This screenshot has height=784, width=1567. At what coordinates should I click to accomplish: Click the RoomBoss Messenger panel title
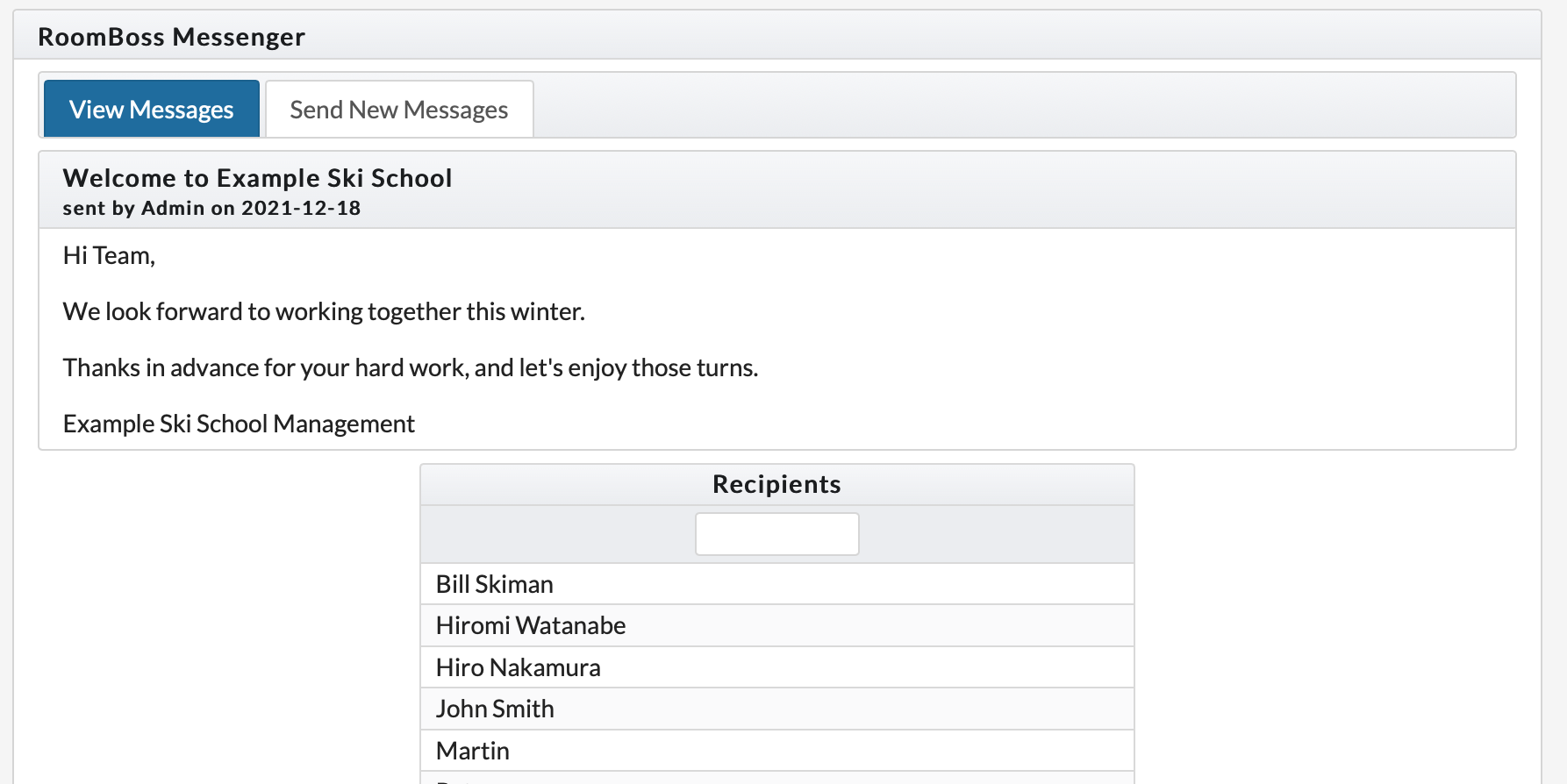click(x=172, y=37)
